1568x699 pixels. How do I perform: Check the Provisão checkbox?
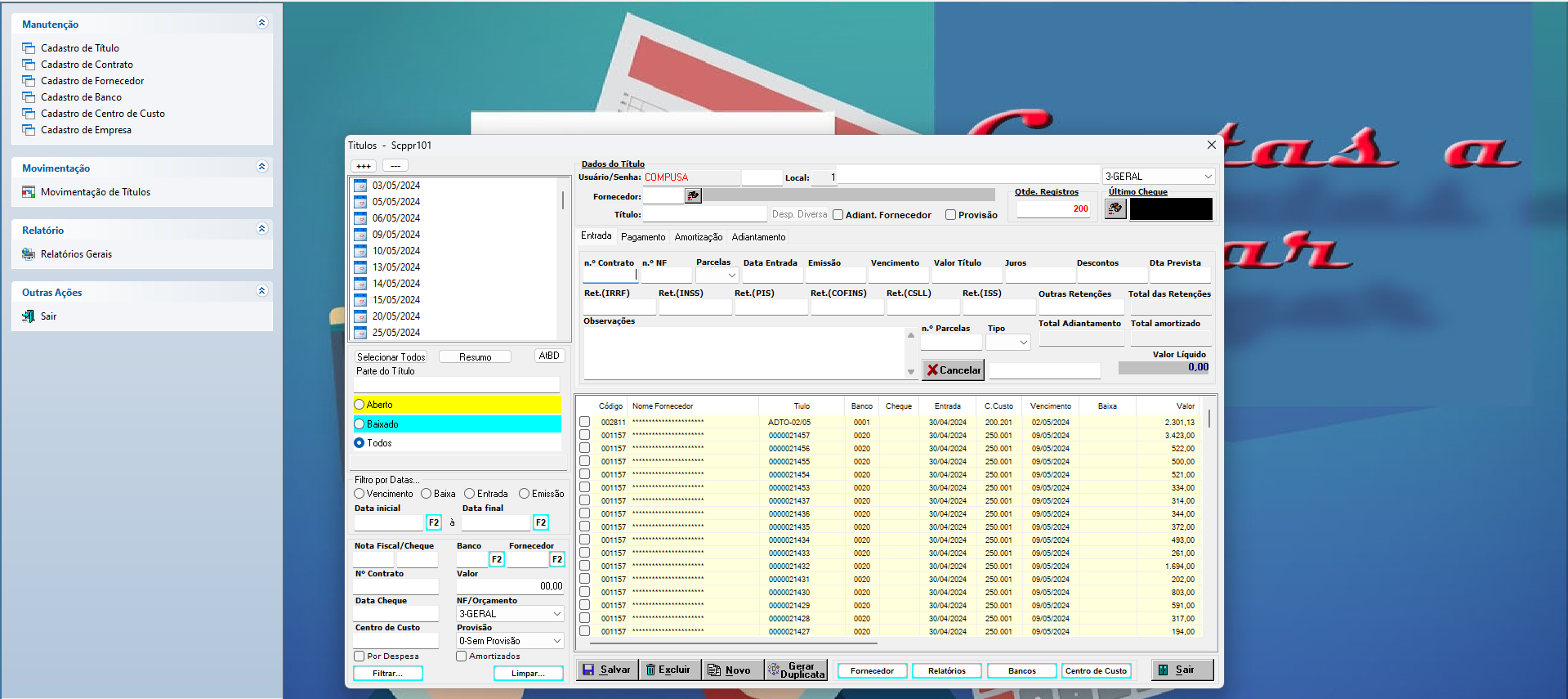coord(950,215)
